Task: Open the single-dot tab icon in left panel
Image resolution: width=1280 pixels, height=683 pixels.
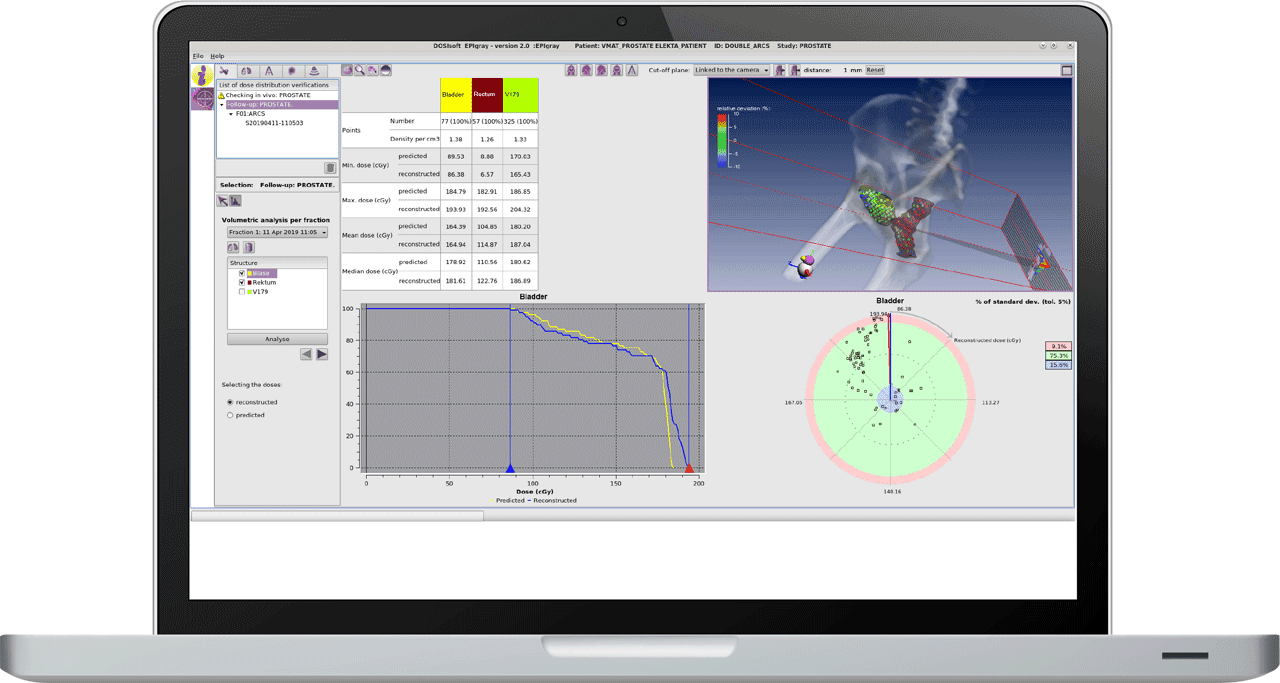Action: tap(292, 71)
